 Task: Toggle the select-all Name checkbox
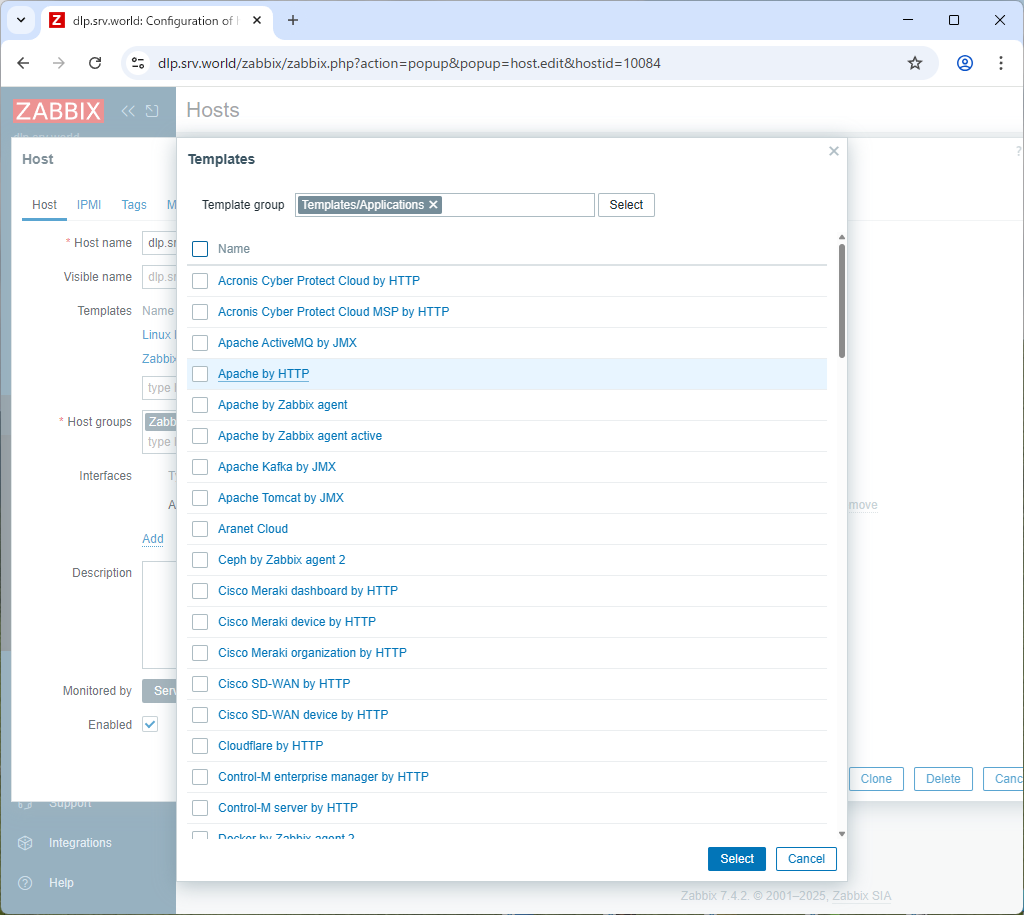200,249
